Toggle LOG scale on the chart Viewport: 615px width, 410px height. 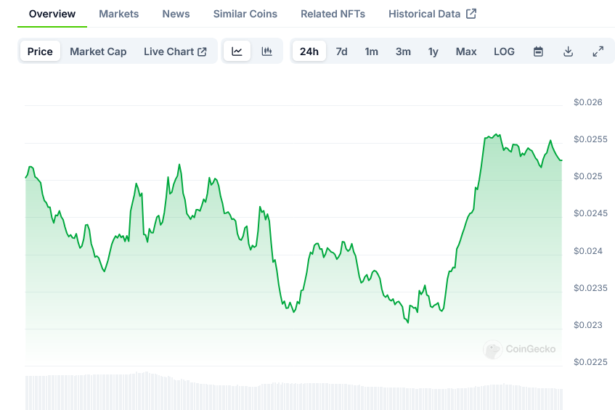coord(504,51)
